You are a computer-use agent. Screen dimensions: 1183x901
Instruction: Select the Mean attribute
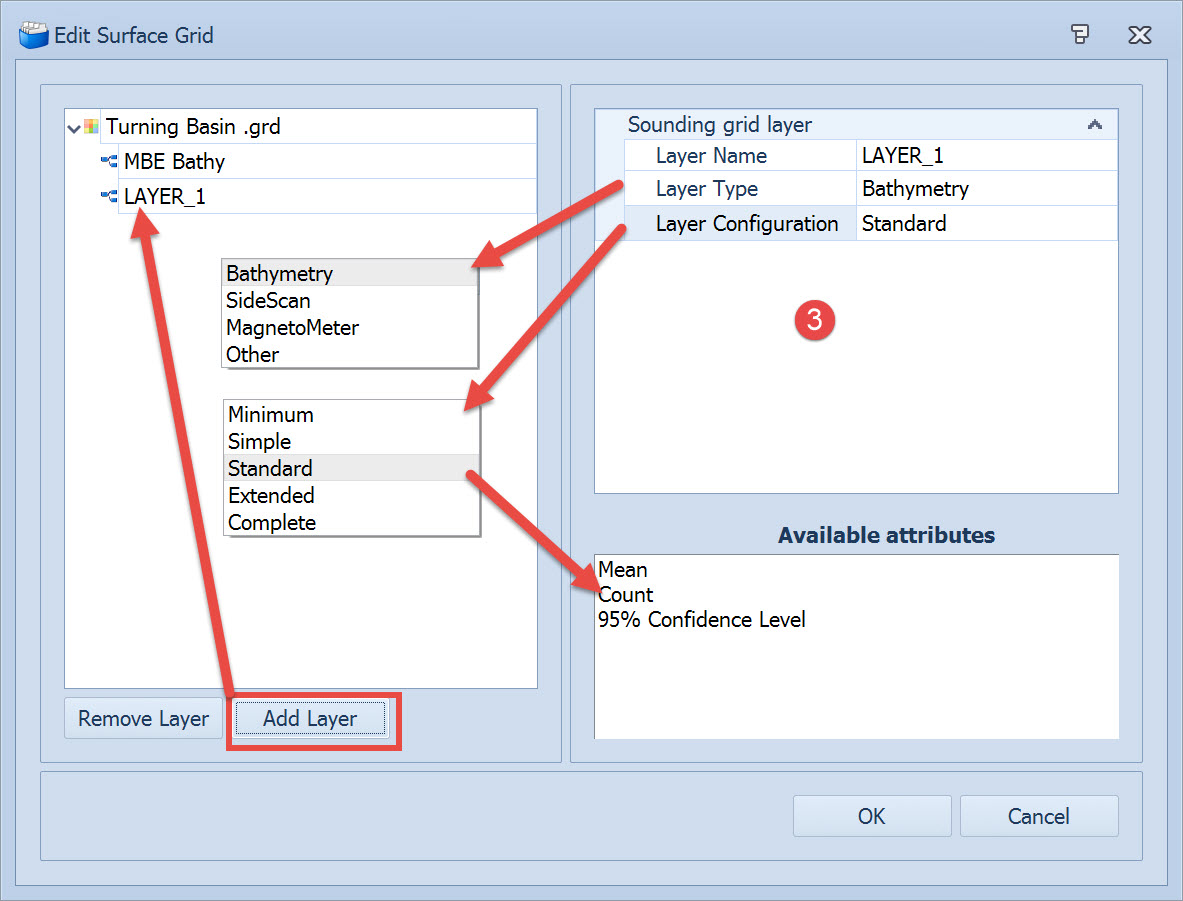tap(622, 570)
